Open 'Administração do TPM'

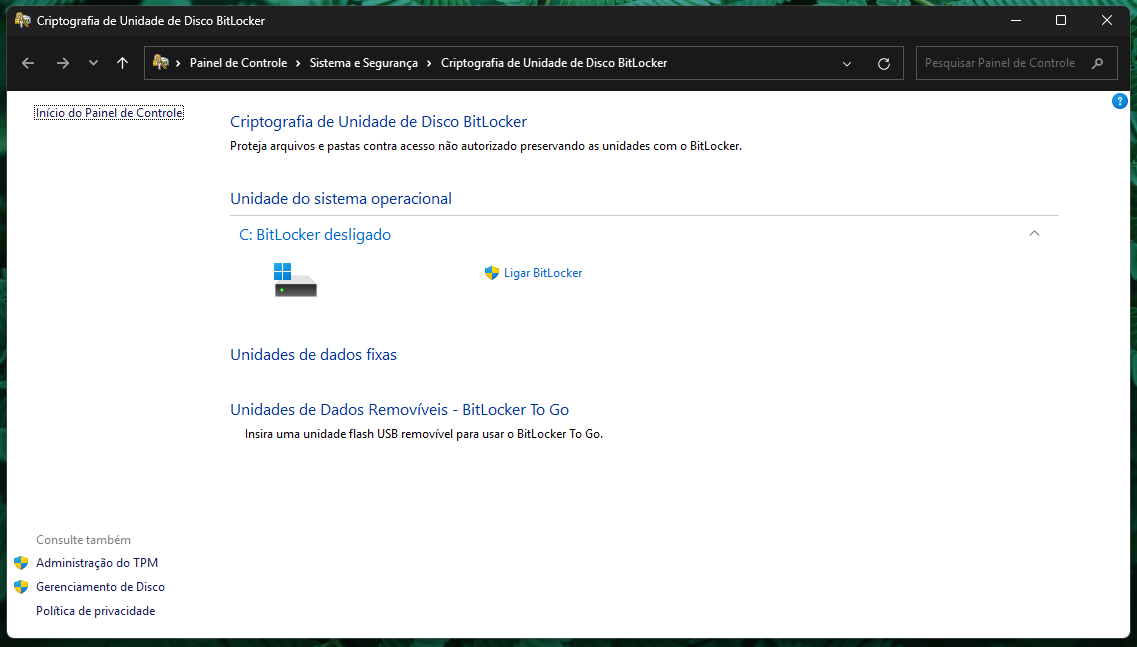97,563
